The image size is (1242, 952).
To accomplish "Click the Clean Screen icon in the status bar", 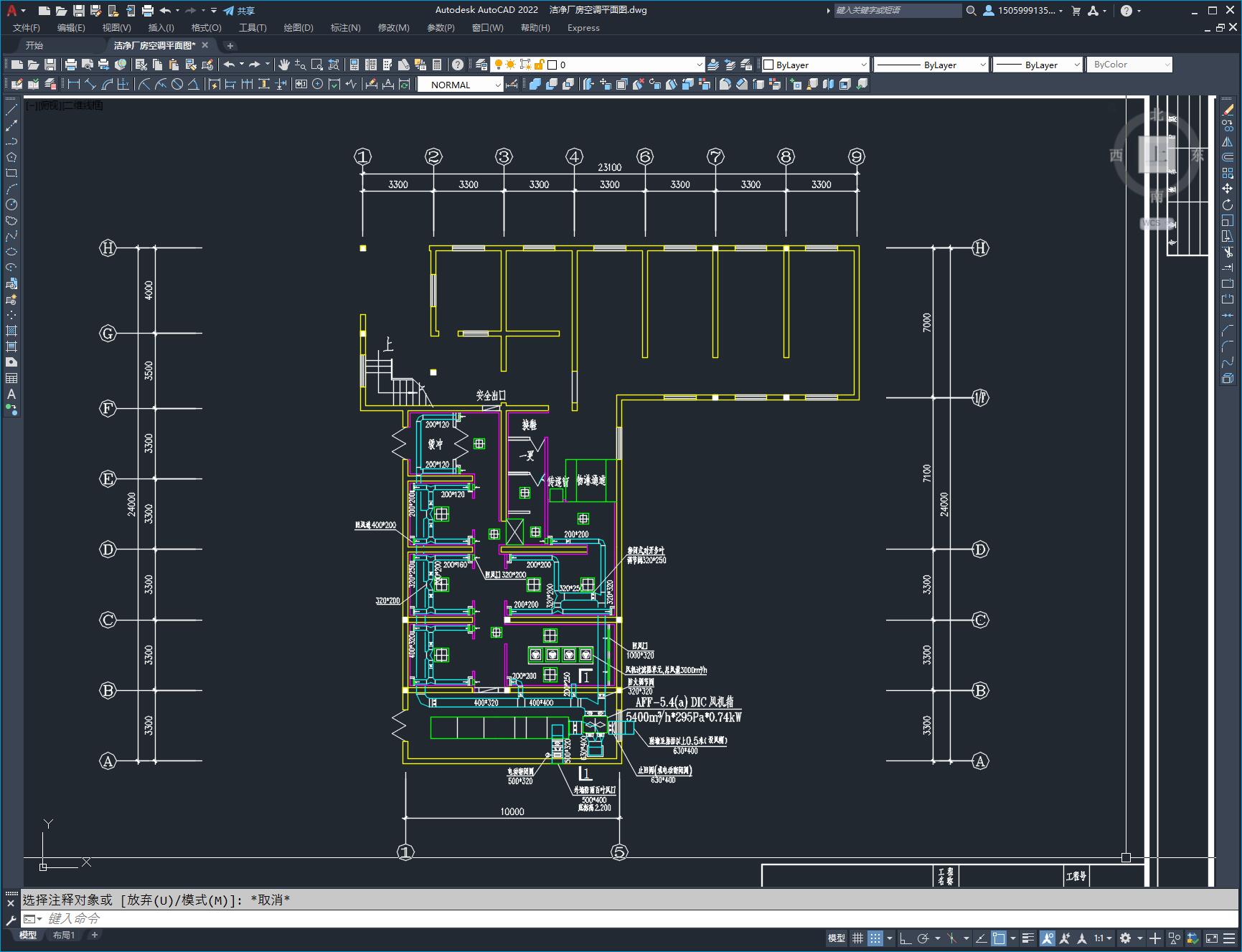I will coord(1211,938).
